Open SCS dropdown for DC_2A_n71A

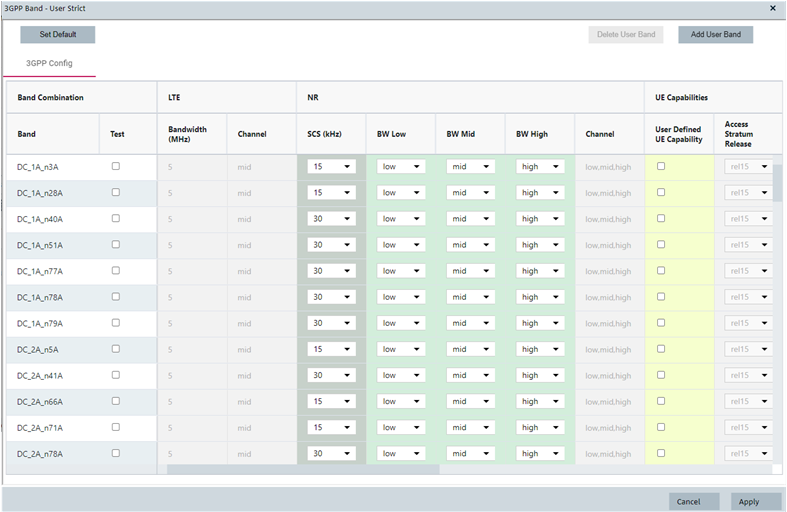pyautogui.click(x=332, y=427)
